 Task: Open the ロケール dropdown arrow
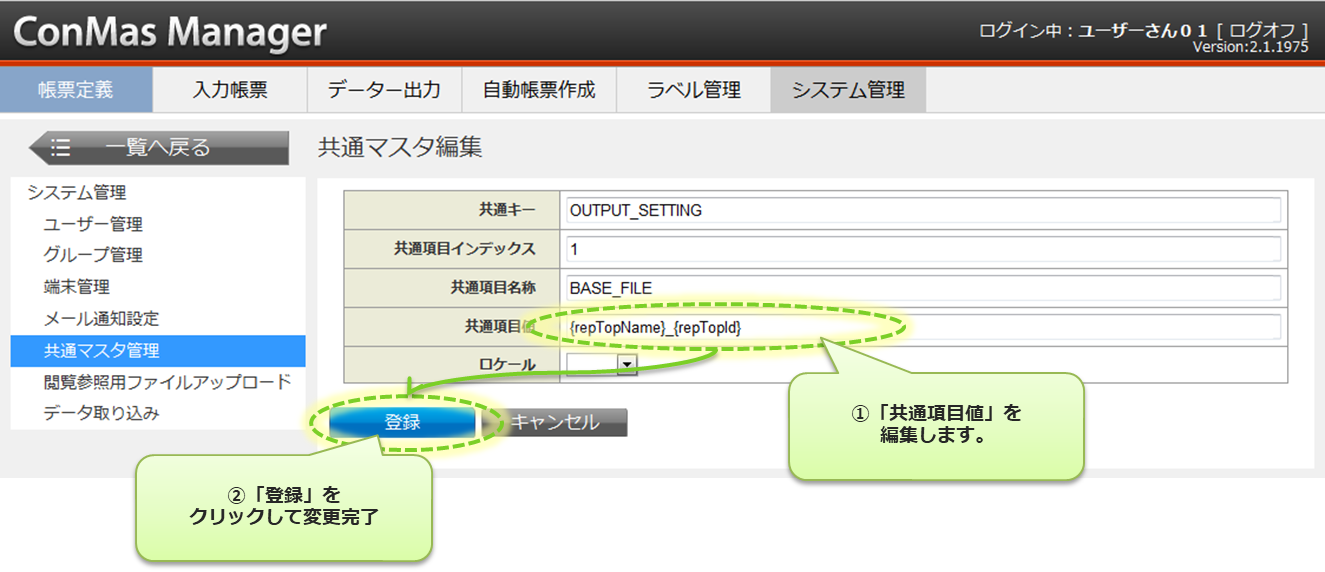pyautogui.click(x=627, y=366)
